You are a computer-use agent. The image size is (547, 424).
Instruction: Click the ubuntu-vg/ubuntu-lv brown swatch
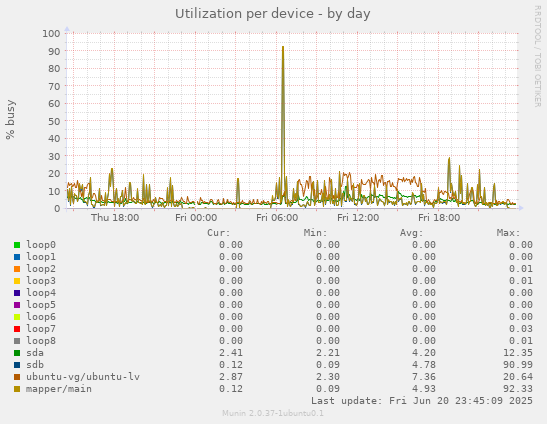[x=17, y=377]
